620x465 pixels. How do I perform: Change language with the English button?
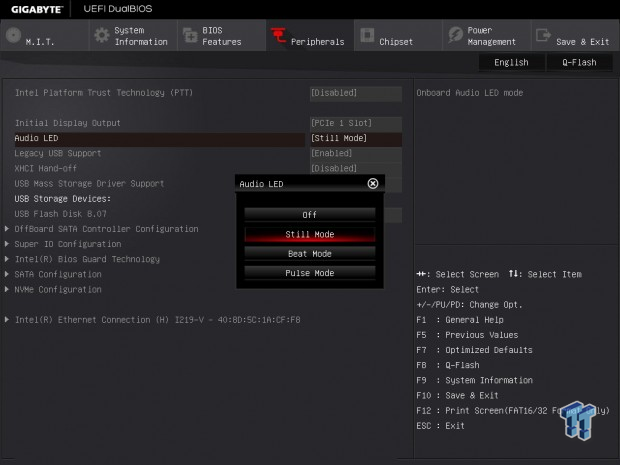[x=511, y=62]
